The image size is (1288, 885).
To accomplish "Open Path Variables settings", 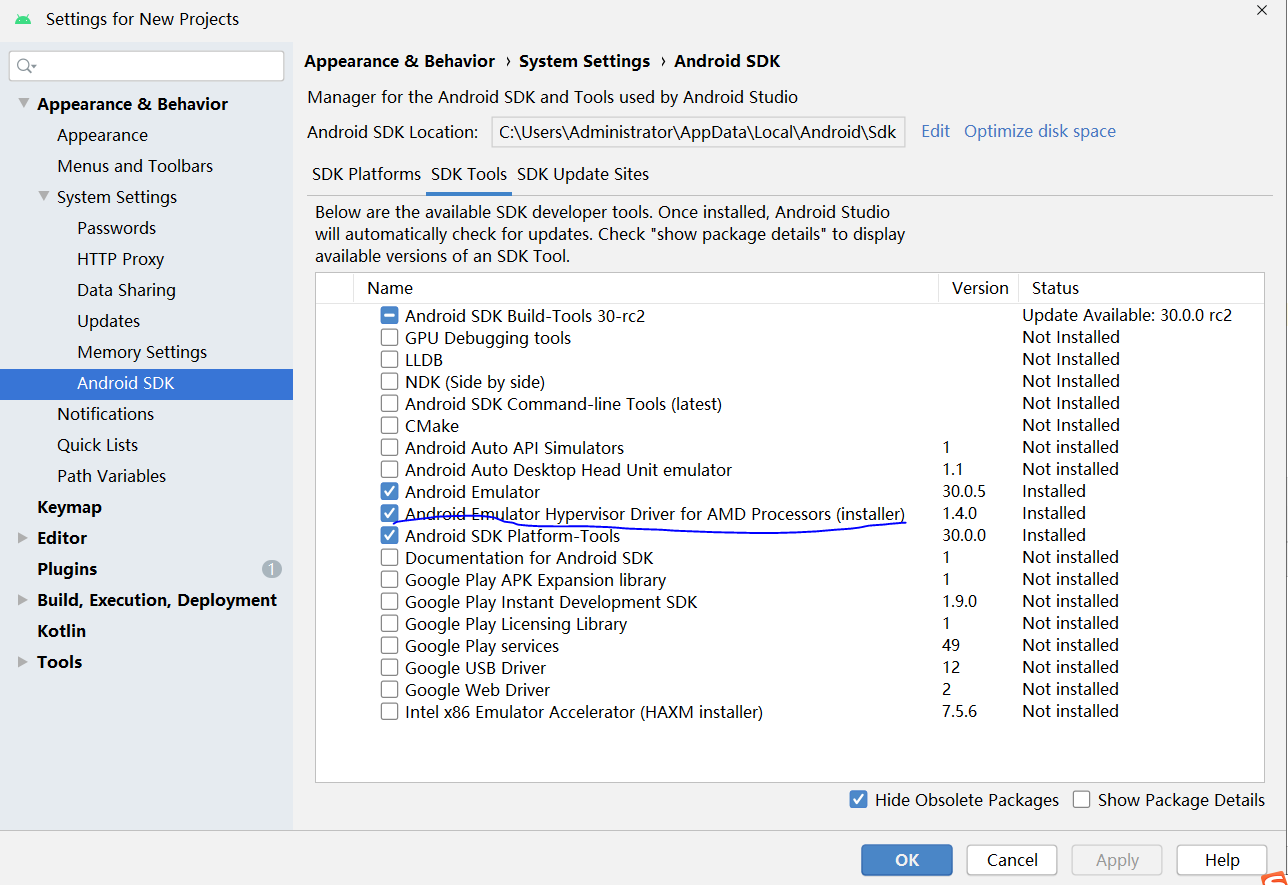I will coord(111,476).
